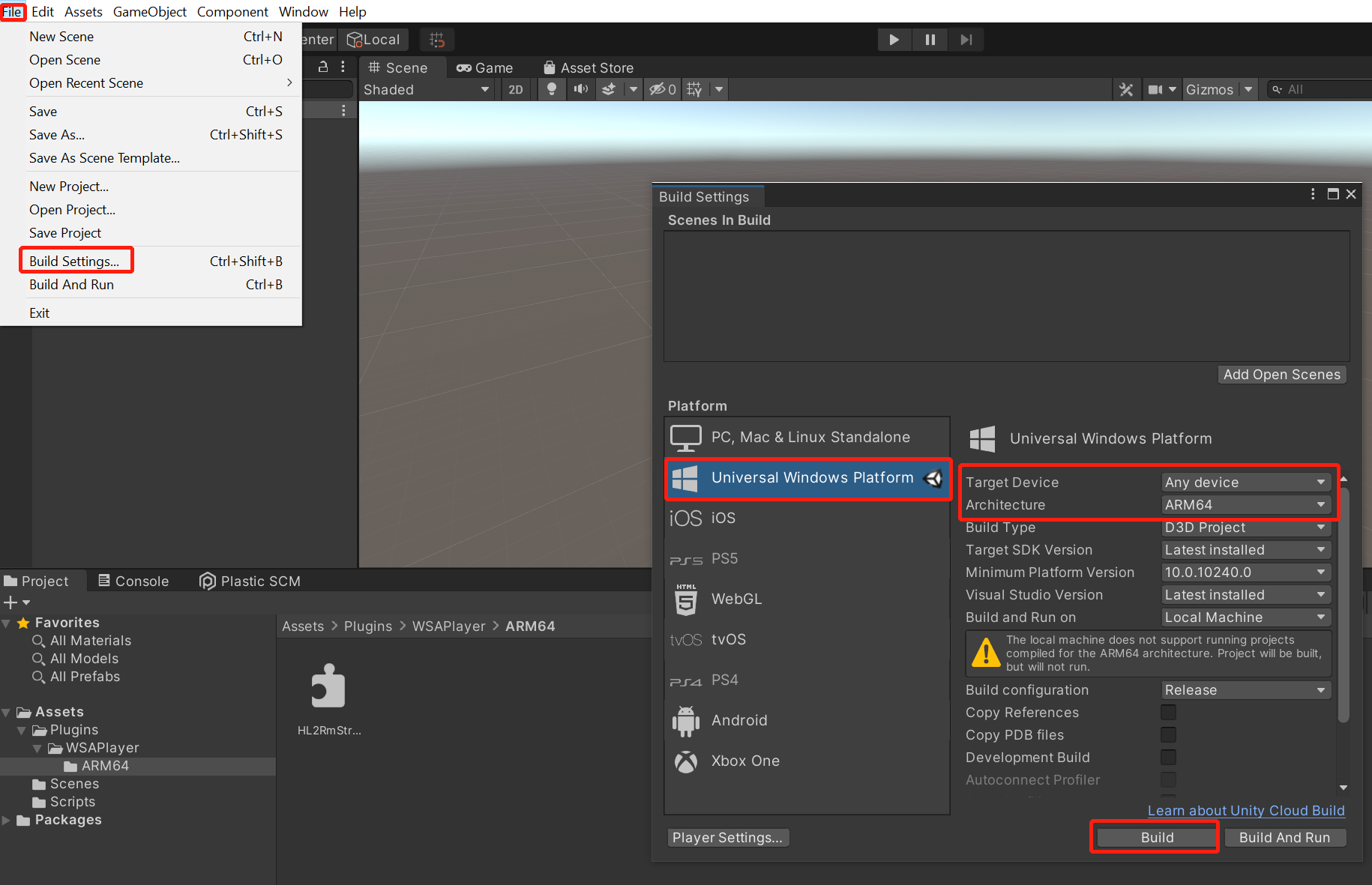Collapse the Assets folder tree
The image size is (1372, 885).
pos(6,713)
